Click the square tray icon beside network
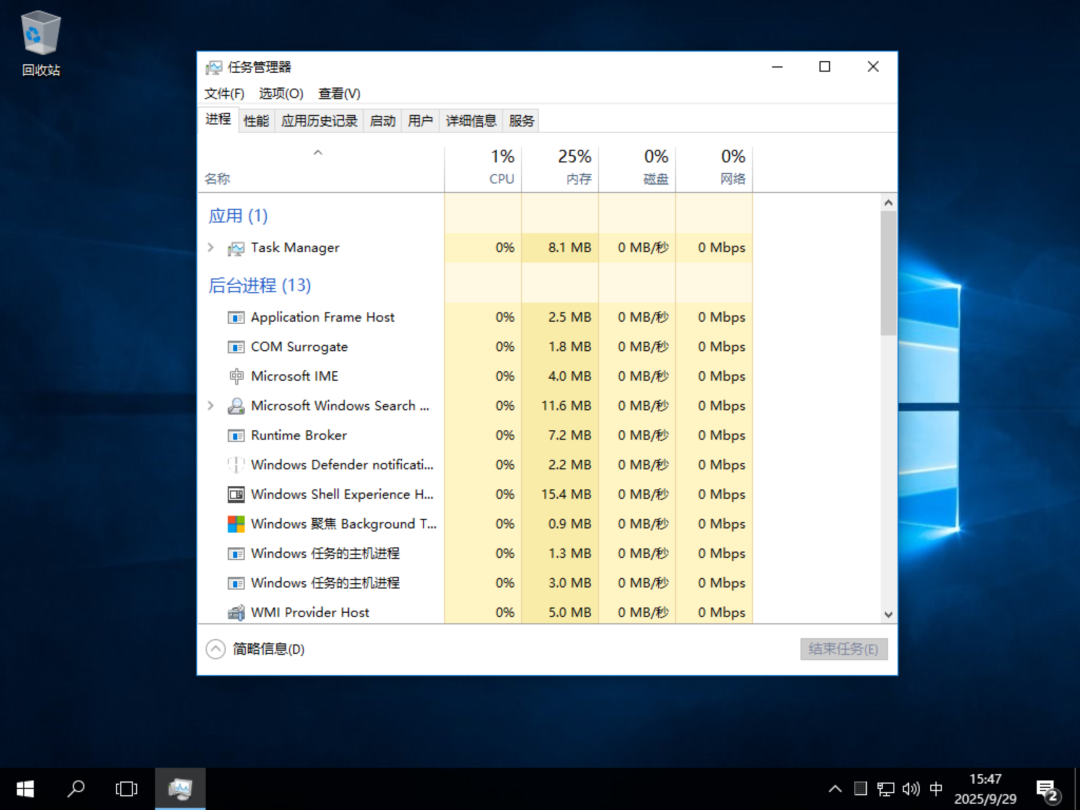Screen dimensions: 1080x810 point(860,789)
